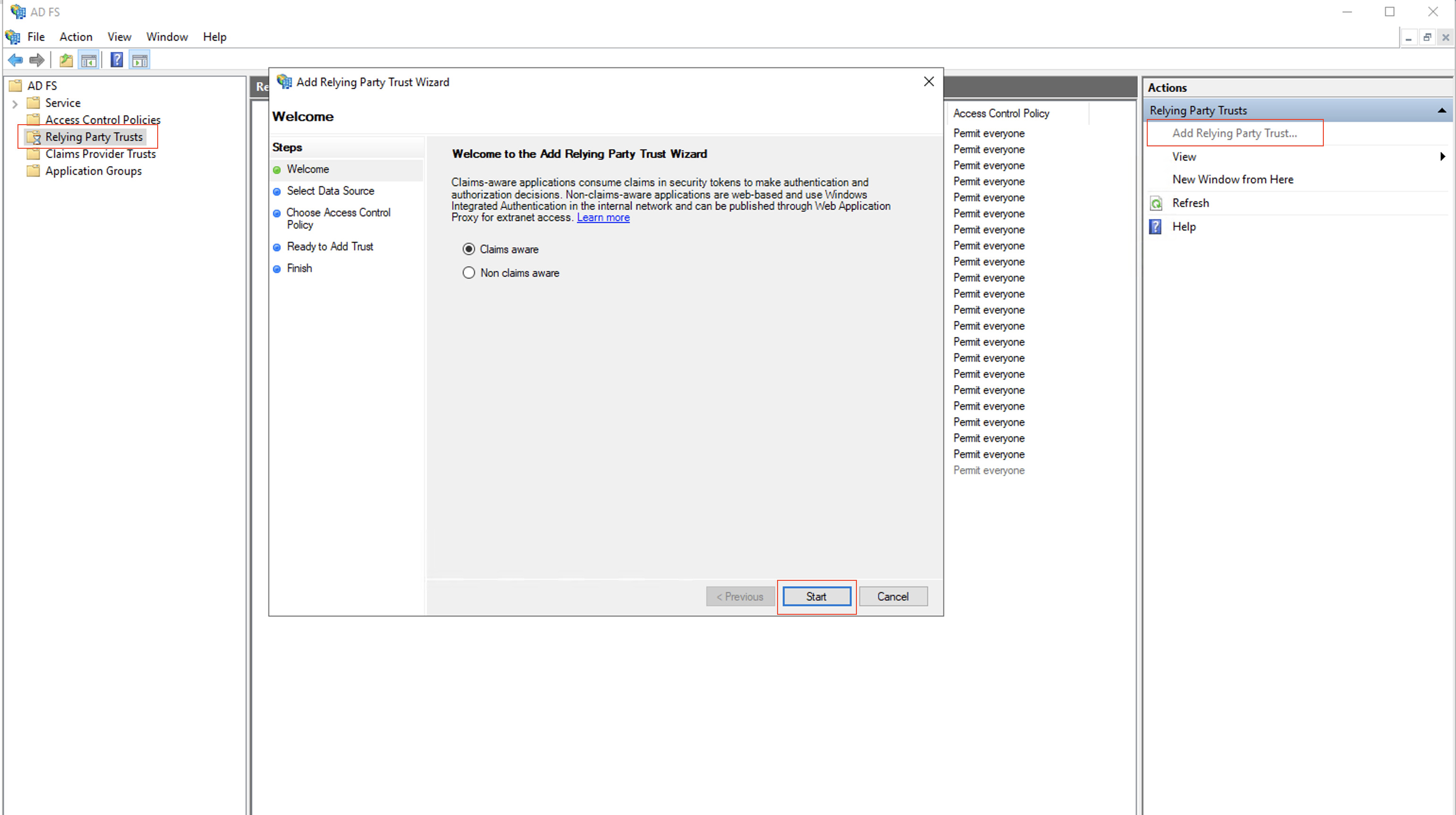Click the Refresh icon in the Actions pane
This screenshot has height=815, width=1456.
[1156, 203]
